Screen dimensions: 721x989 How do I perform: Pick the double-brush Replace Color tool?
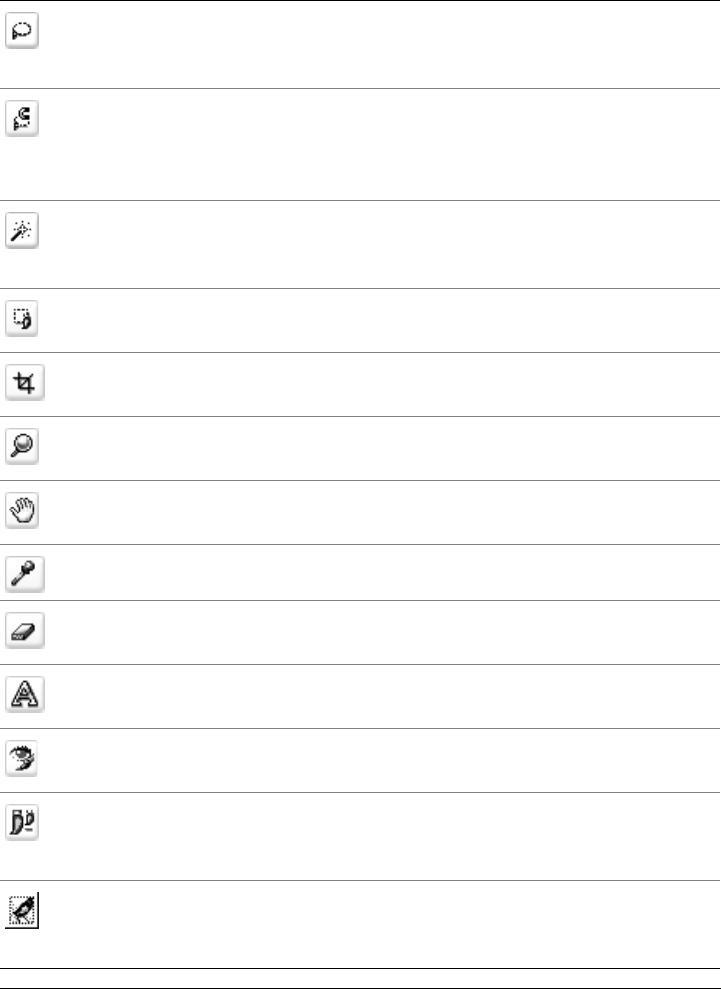22,822
